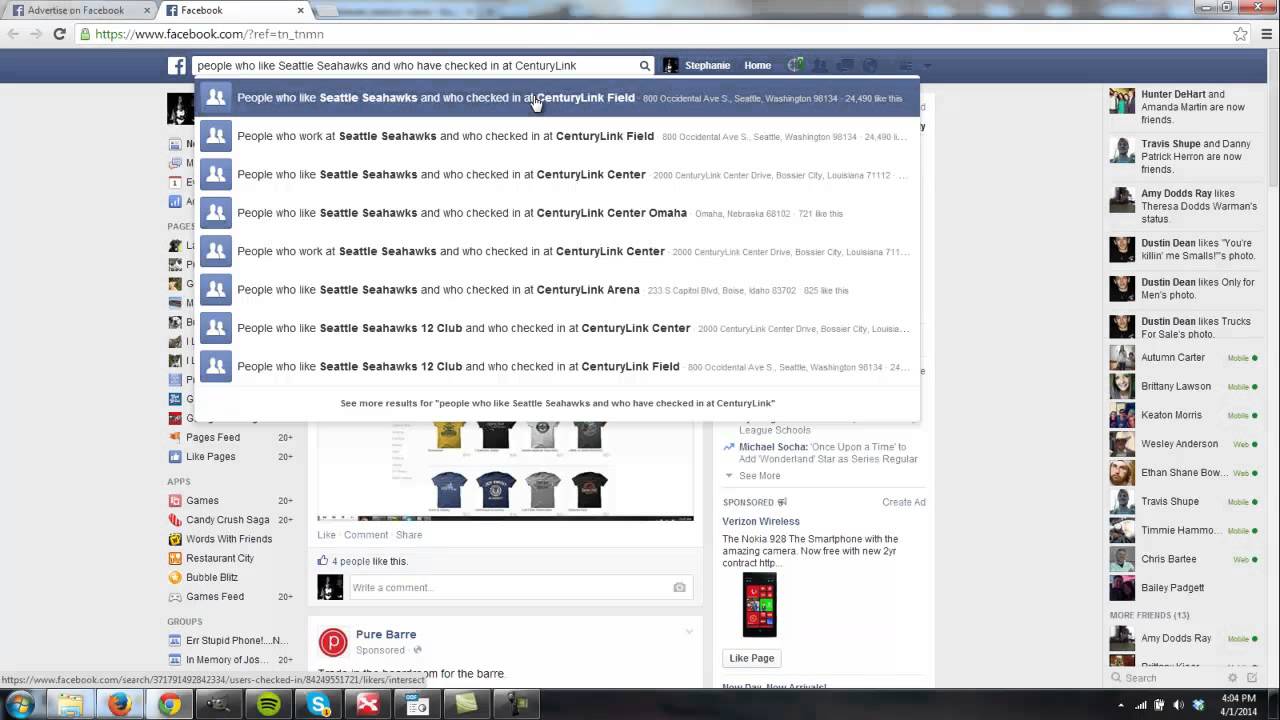1280x720 pixels.
Task: Open the notifications globe icon
Action: point(870,66)
